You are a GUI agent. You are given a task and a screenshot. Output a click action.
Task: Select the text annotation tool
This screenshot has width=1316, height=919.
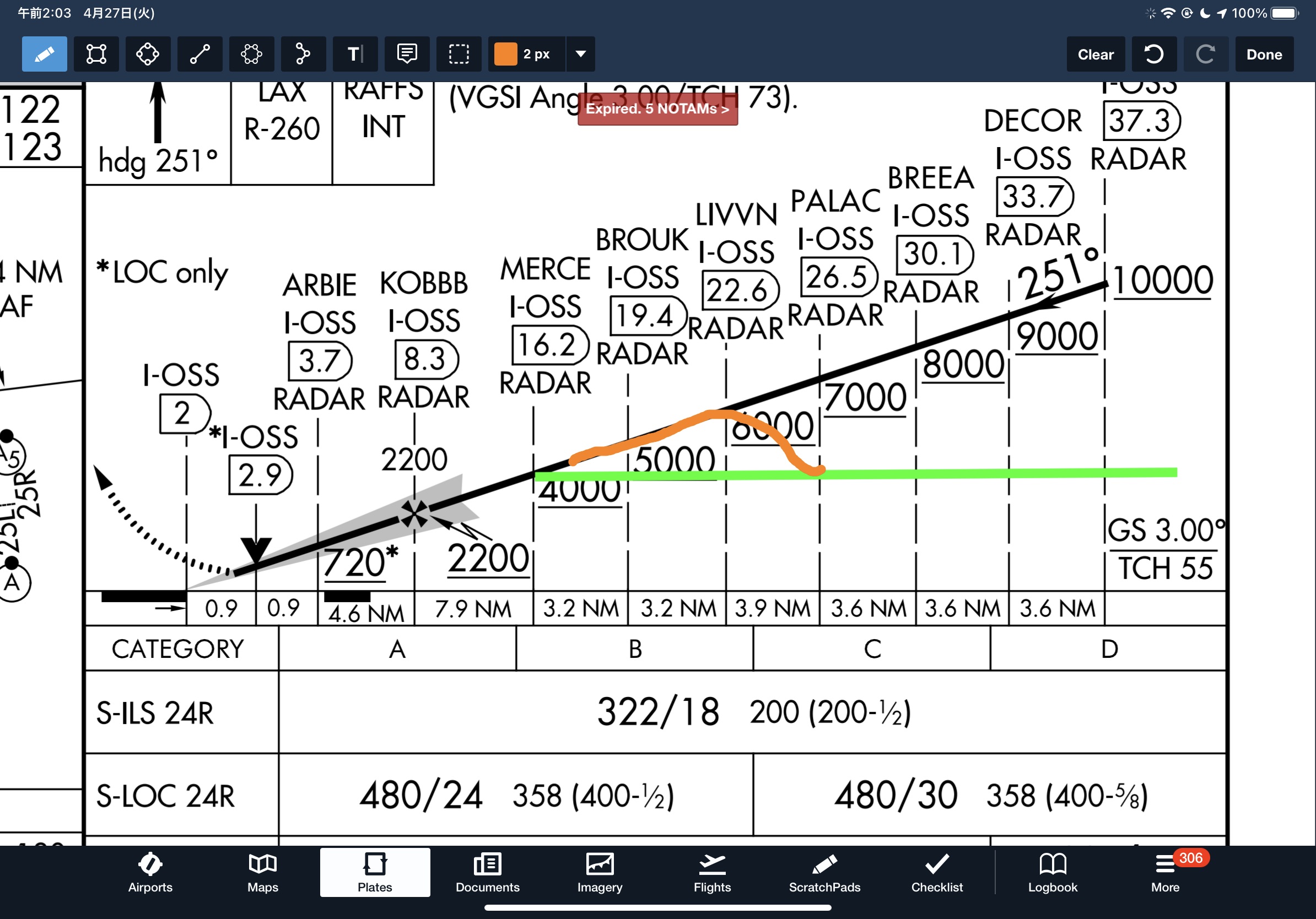(355, 55)
